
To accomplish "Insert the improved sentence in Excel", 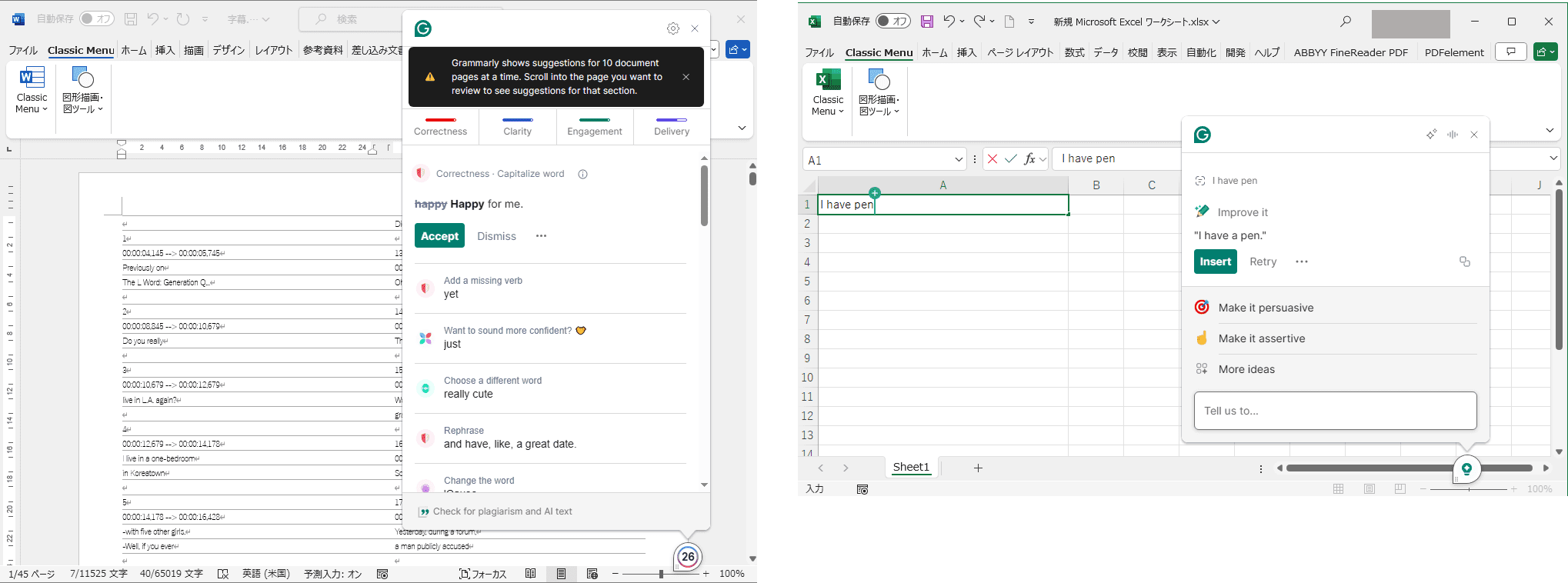I will 1215,262.
